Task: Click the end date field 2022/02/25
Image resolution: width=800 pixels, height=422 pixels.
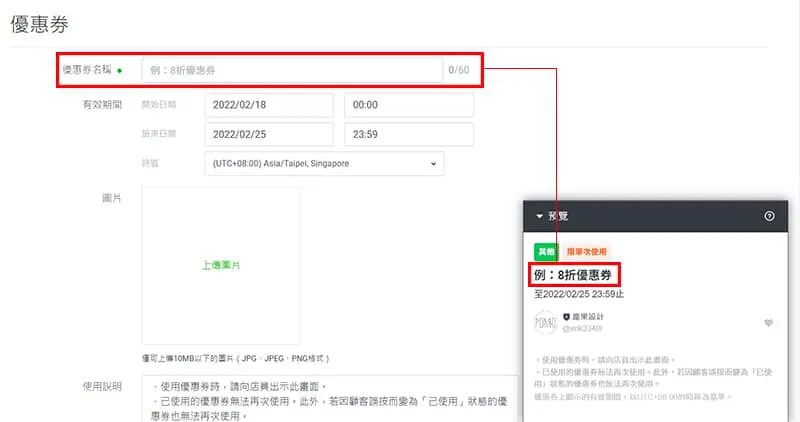Action: click(x=268, y=134)
